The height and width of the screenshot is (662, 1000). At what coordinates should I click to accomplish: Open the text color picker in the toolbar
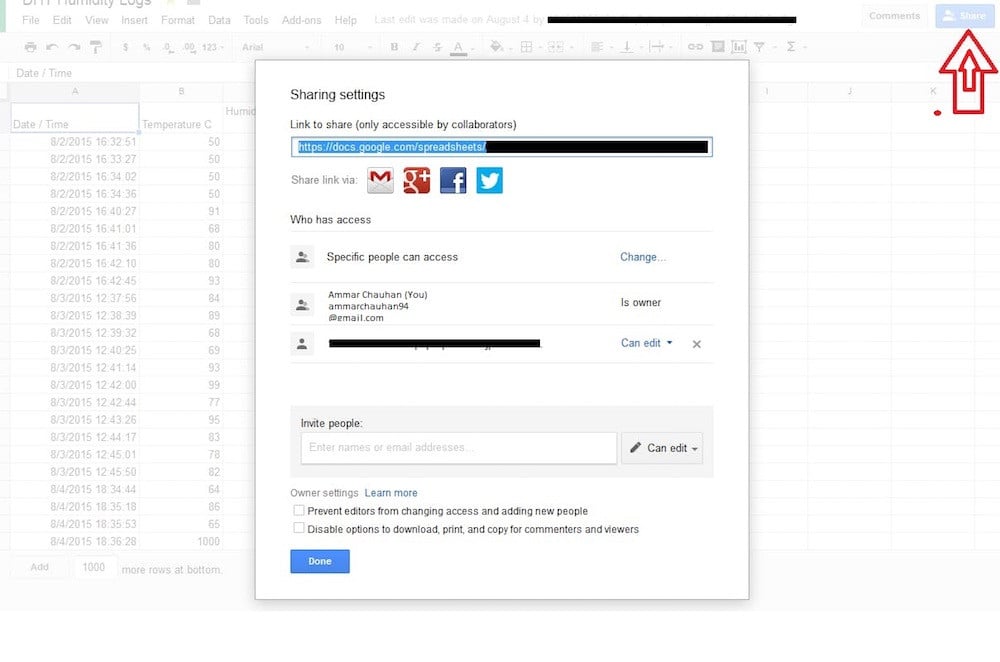(x=458, y=47)
